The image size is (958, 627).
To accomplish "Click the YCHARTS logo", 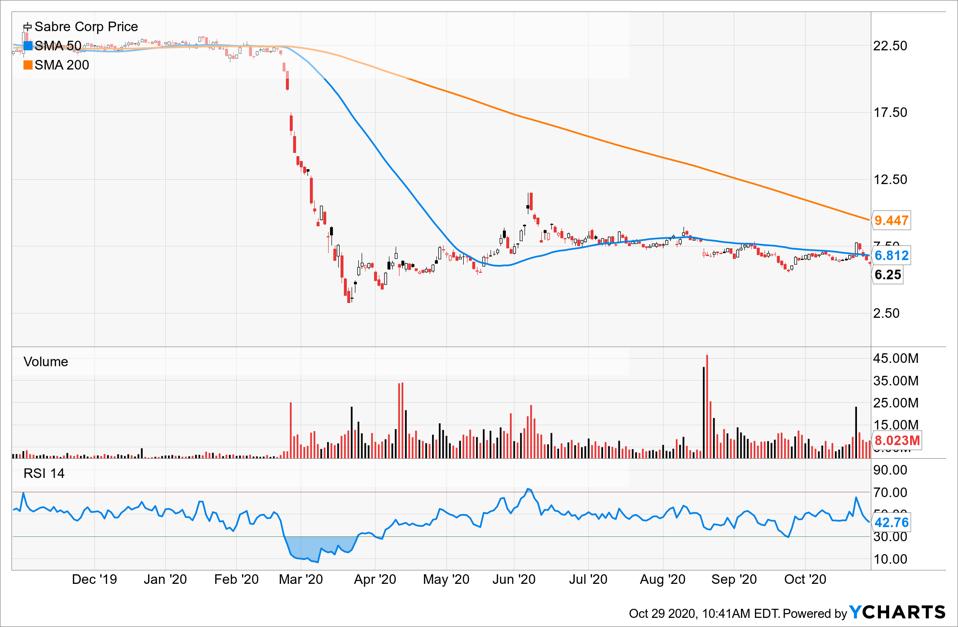I will pyautogui.click(x=898, y=612).
